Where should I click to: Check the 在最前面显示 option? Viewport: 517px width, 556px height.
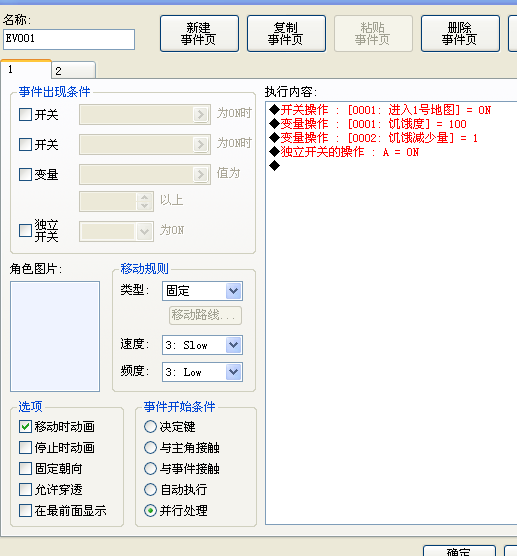tap(25, 511)
